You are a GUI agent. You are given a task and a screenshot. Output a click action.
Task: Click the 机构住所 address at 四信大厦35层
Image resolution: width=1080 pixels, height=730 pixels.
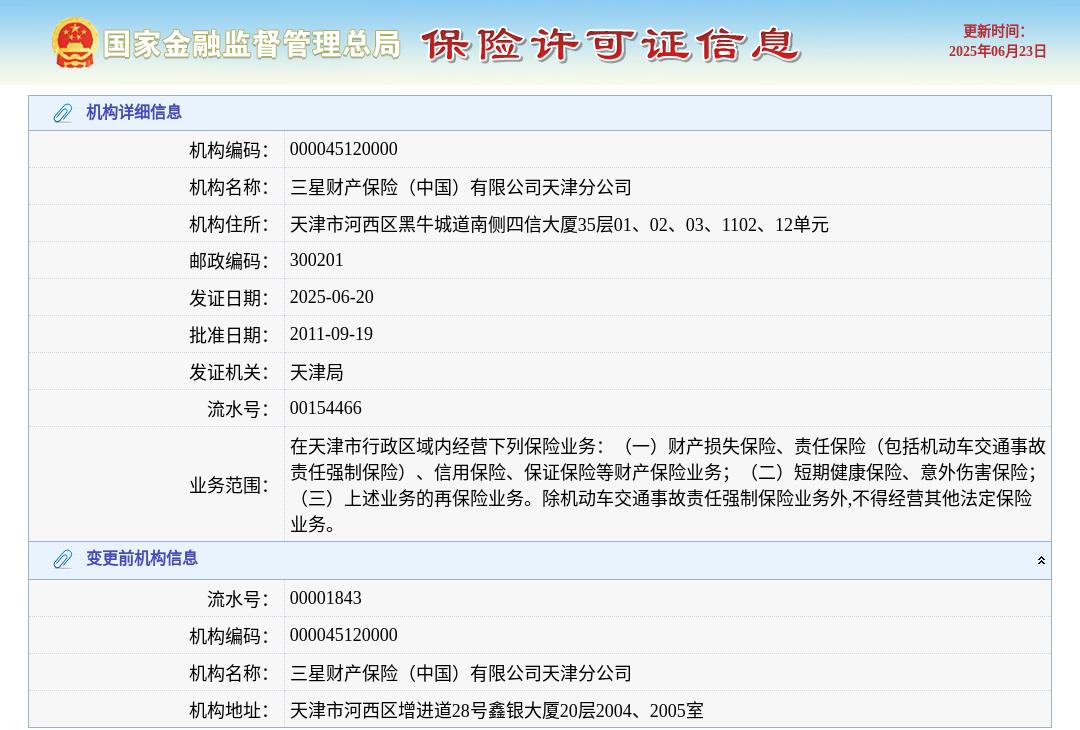(x=559, y=225)
